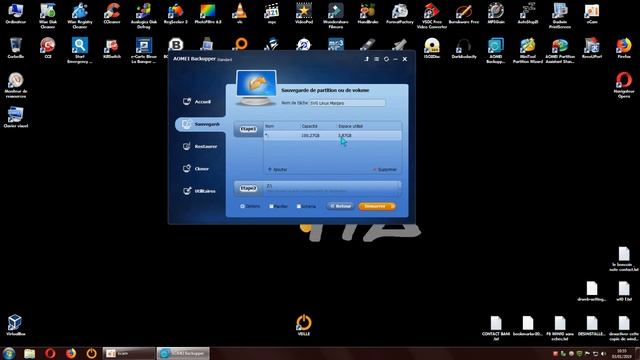This screenshot has width=640, height=360.
Task: Open file explorer from the taskbar
Action: coord(29,353)
